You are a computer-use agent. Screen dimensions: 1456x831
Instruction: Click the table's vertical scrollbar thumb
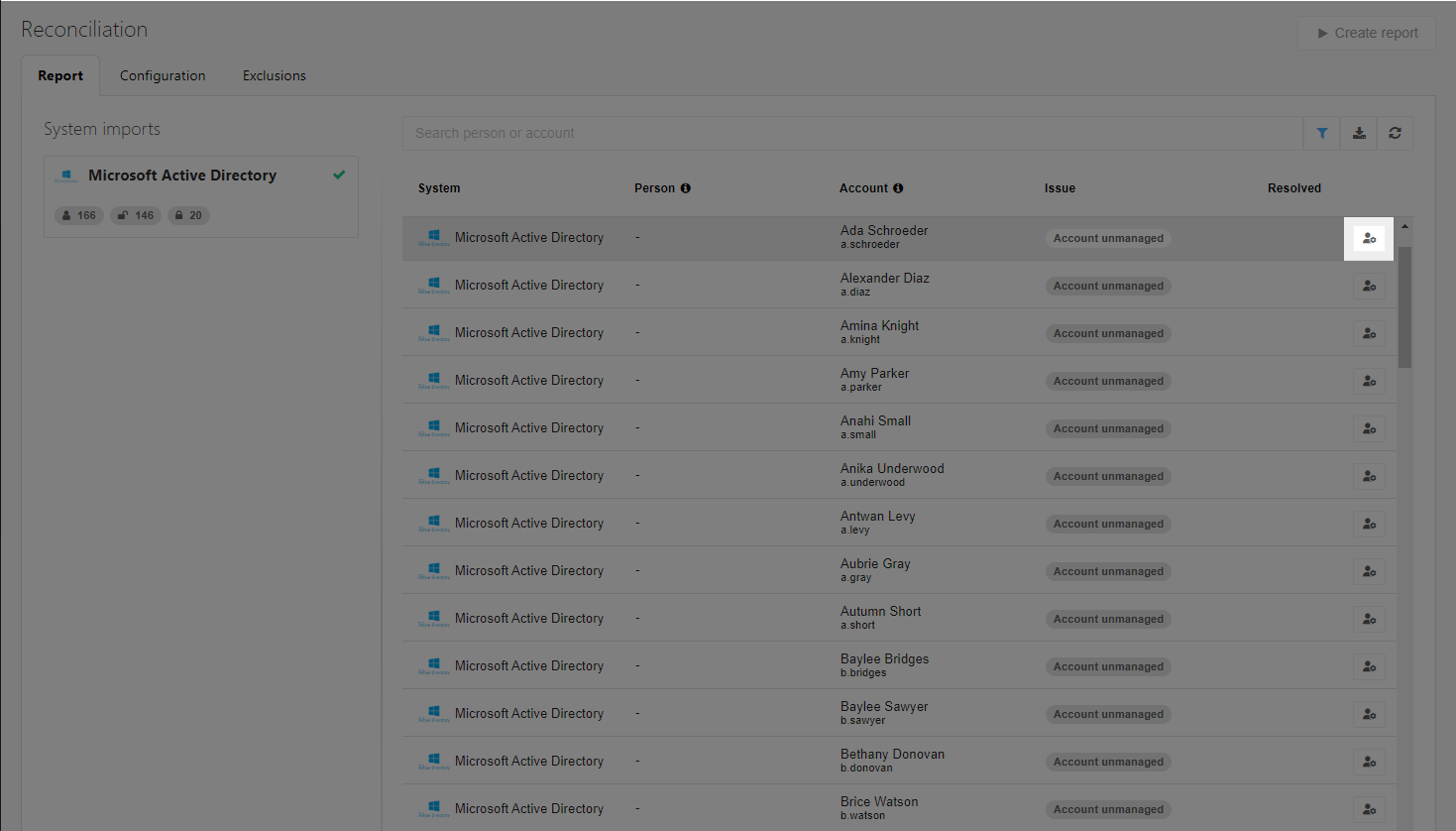click(x=1404, y=307)
